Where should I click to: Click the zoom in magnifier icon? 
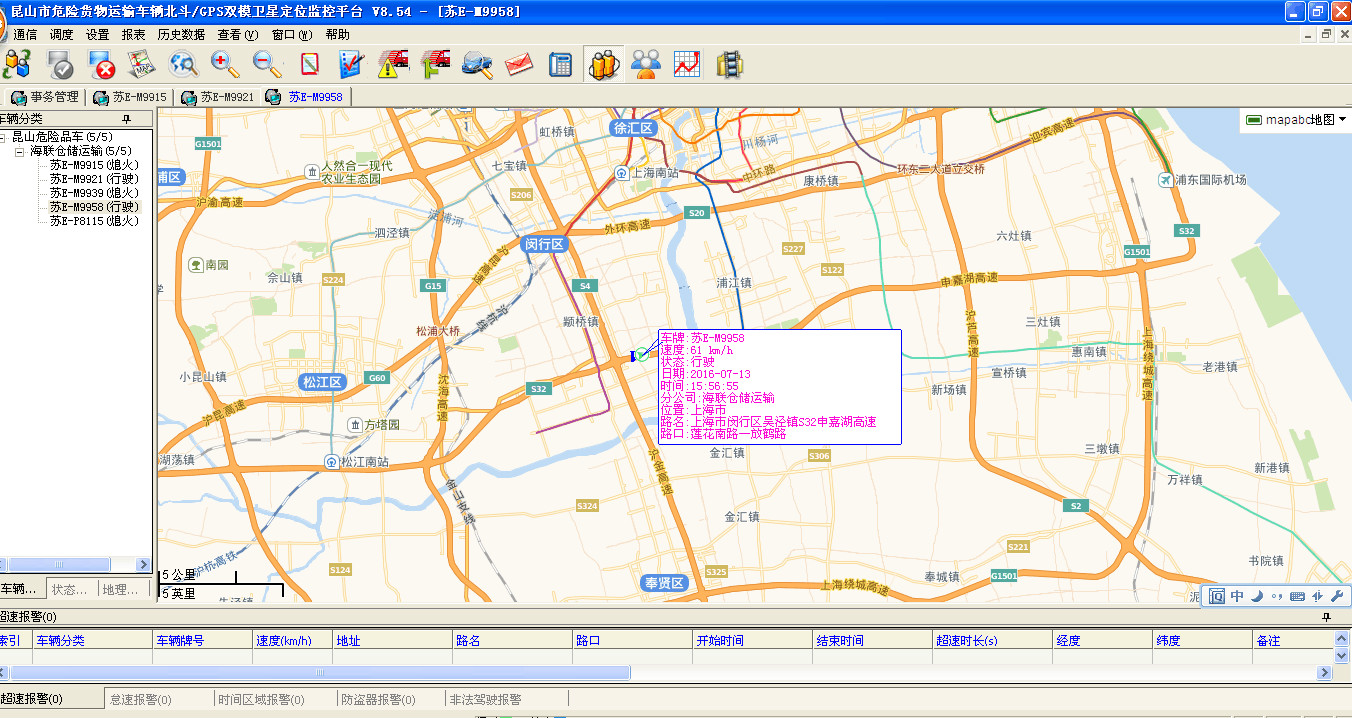coord(225,64)
